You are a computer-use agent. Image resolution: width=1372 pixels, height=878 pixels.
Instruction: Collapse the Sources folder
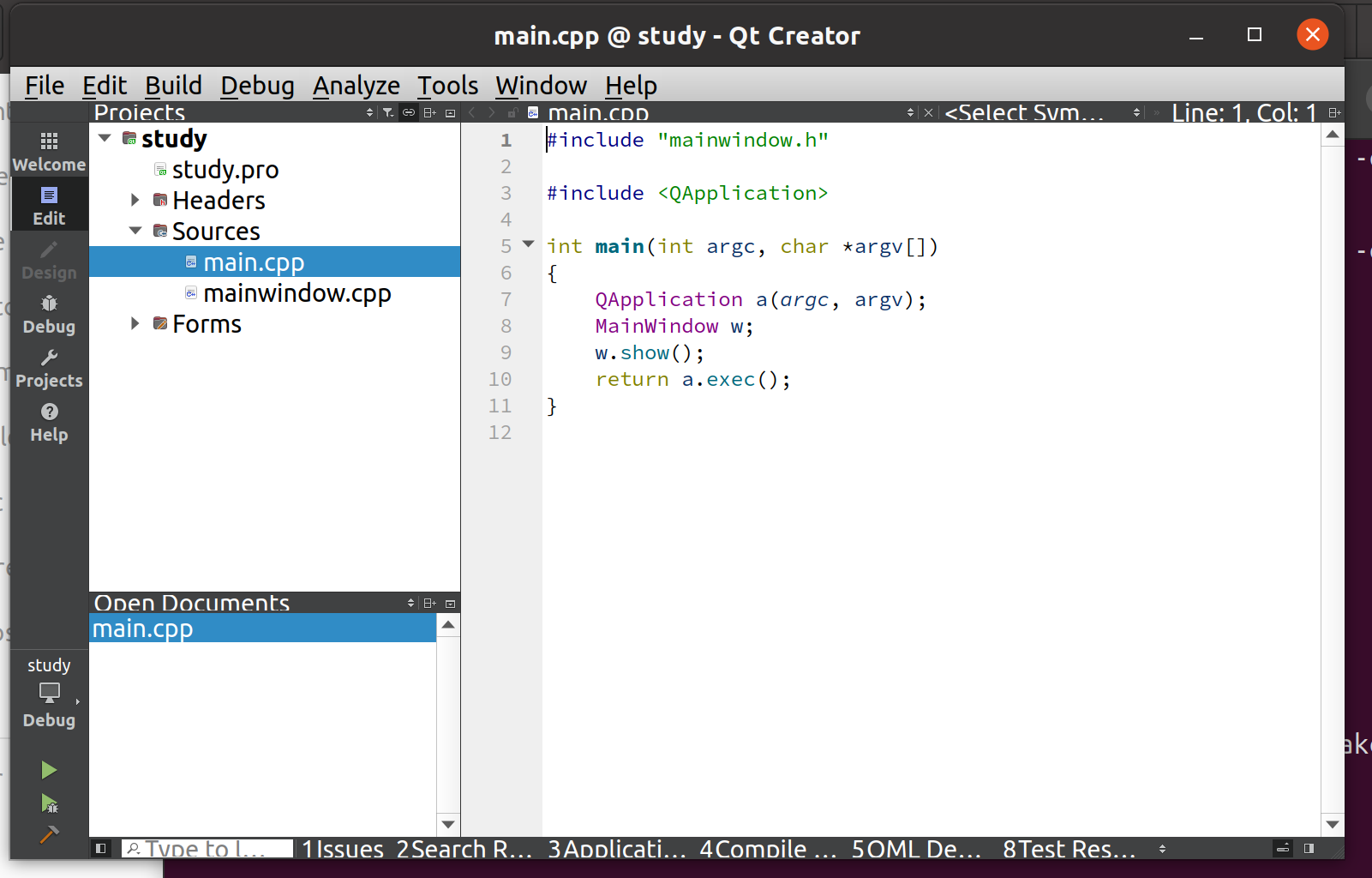coord(135,231)
